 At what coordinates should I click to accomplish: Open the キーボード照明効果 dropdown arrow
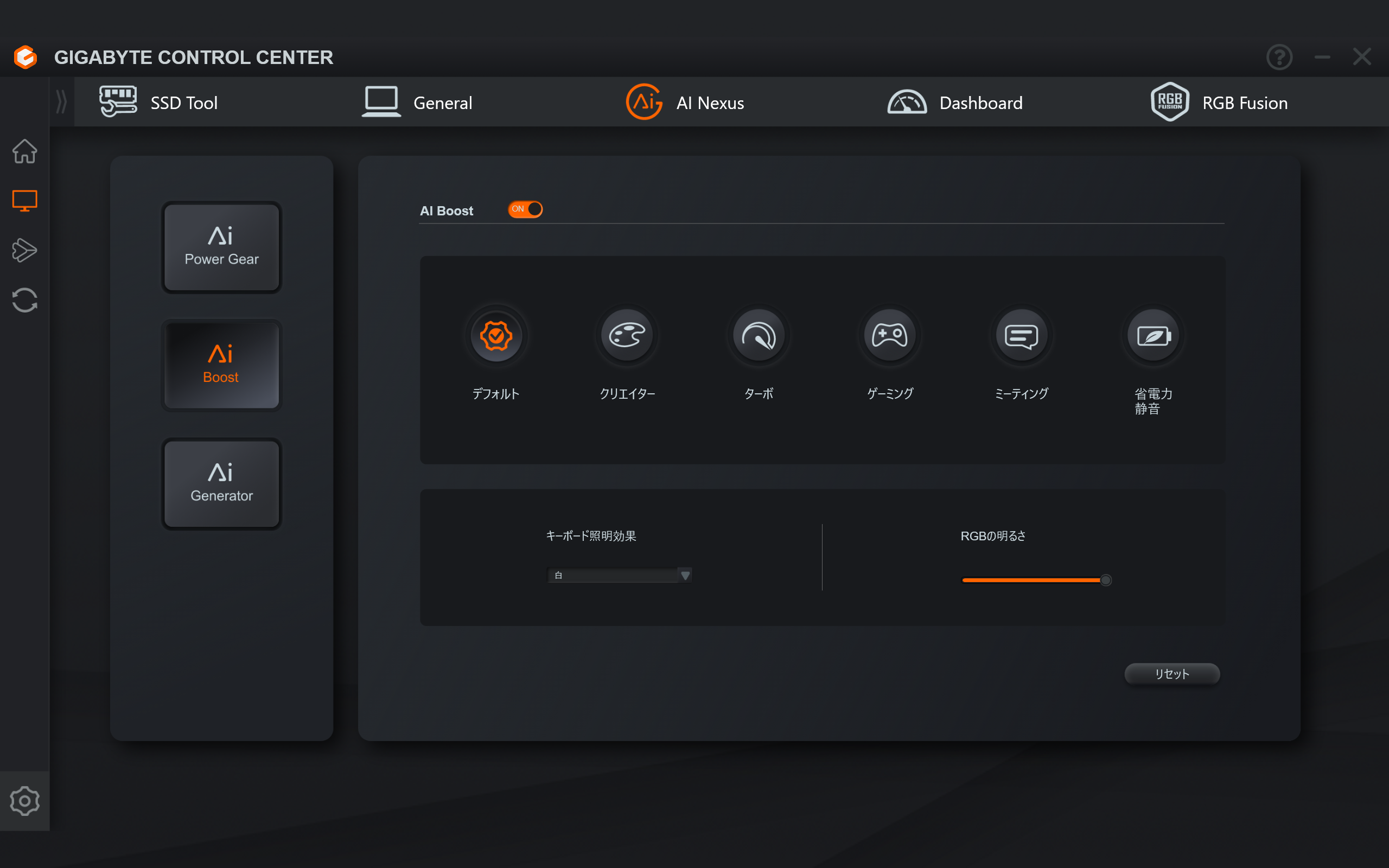pos(685,575)
